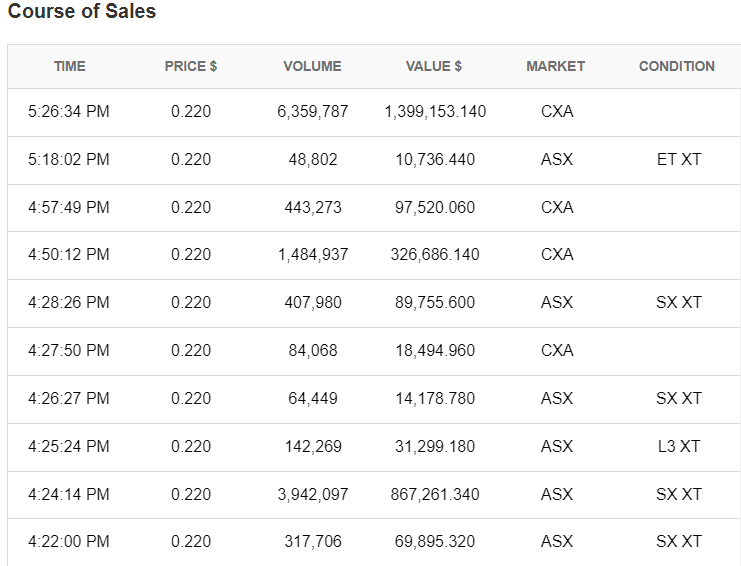
Task: Click the CONDITION column header
Action: pos(677,66)
